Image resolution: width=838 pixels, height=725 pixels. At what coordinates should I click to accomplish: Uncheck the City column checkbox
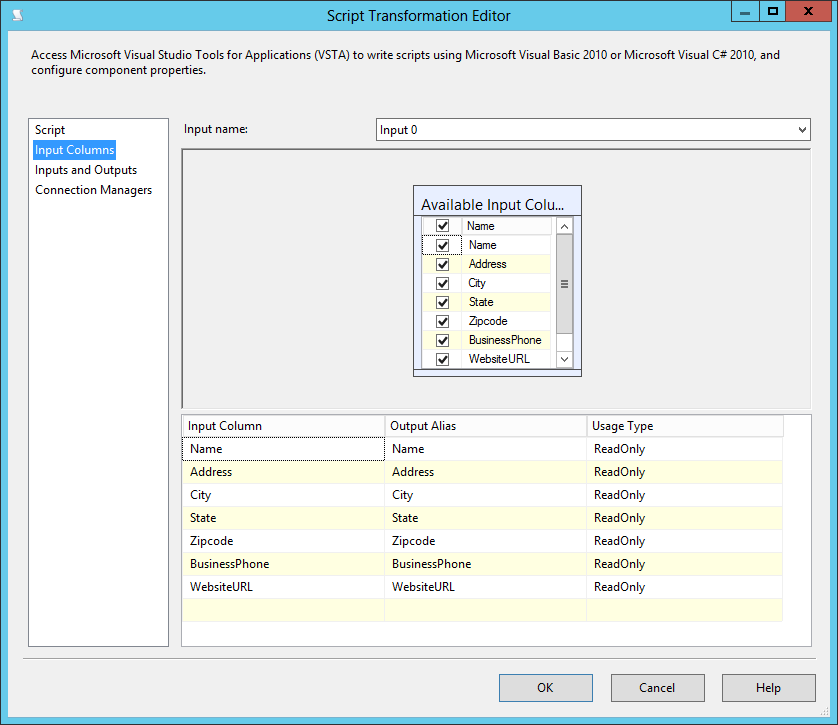click(x=442, y=282)
